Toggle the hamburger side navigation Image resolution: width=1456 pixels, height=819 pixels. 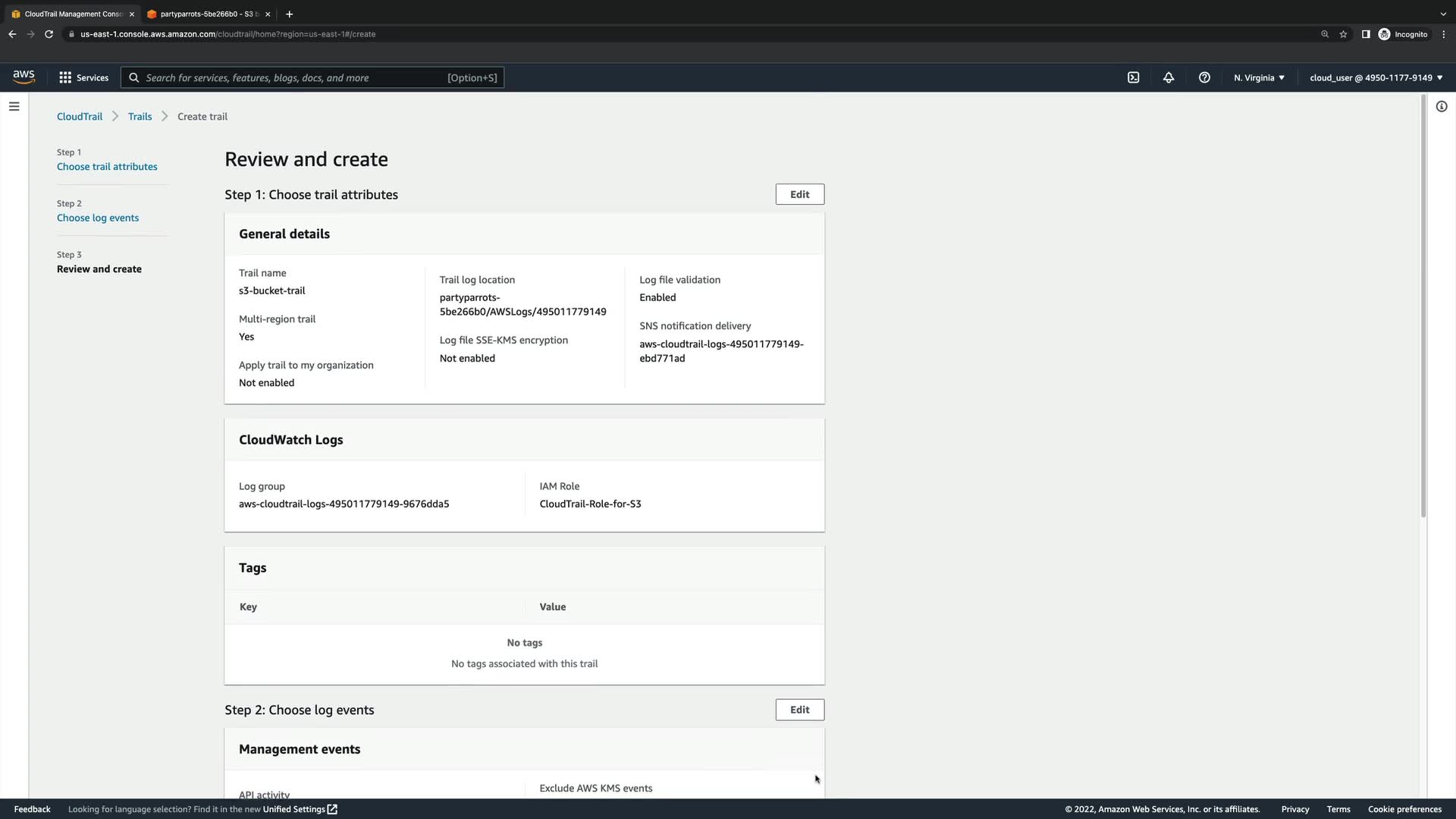[x=14, y=106]
